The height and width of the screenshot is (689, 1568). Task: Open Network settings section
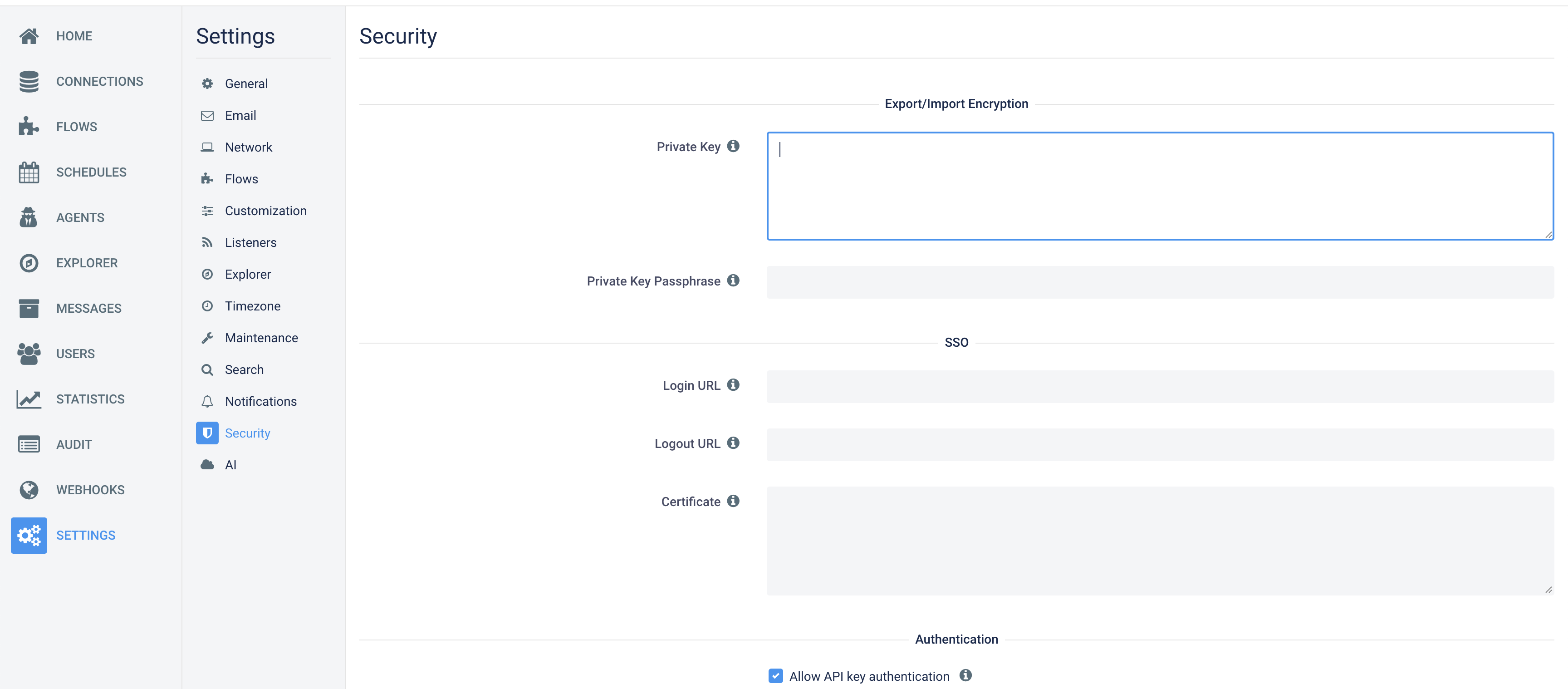tap(248, 147)
